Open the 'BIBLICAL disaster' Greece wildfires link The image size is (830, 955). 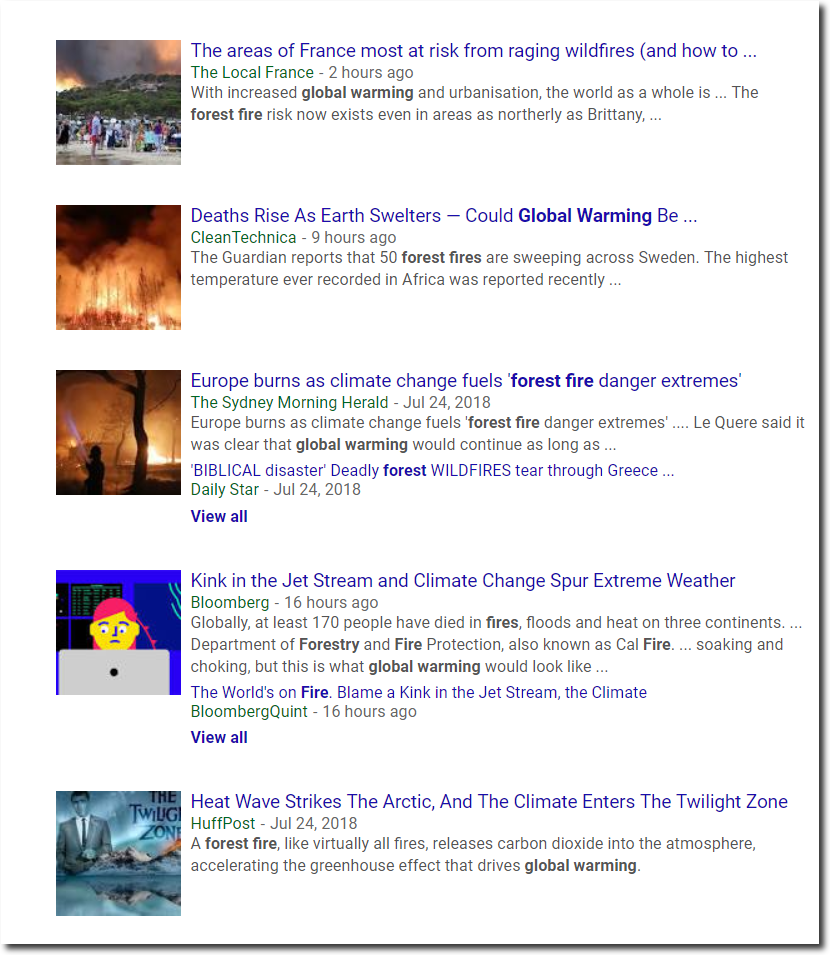(432, 471)
